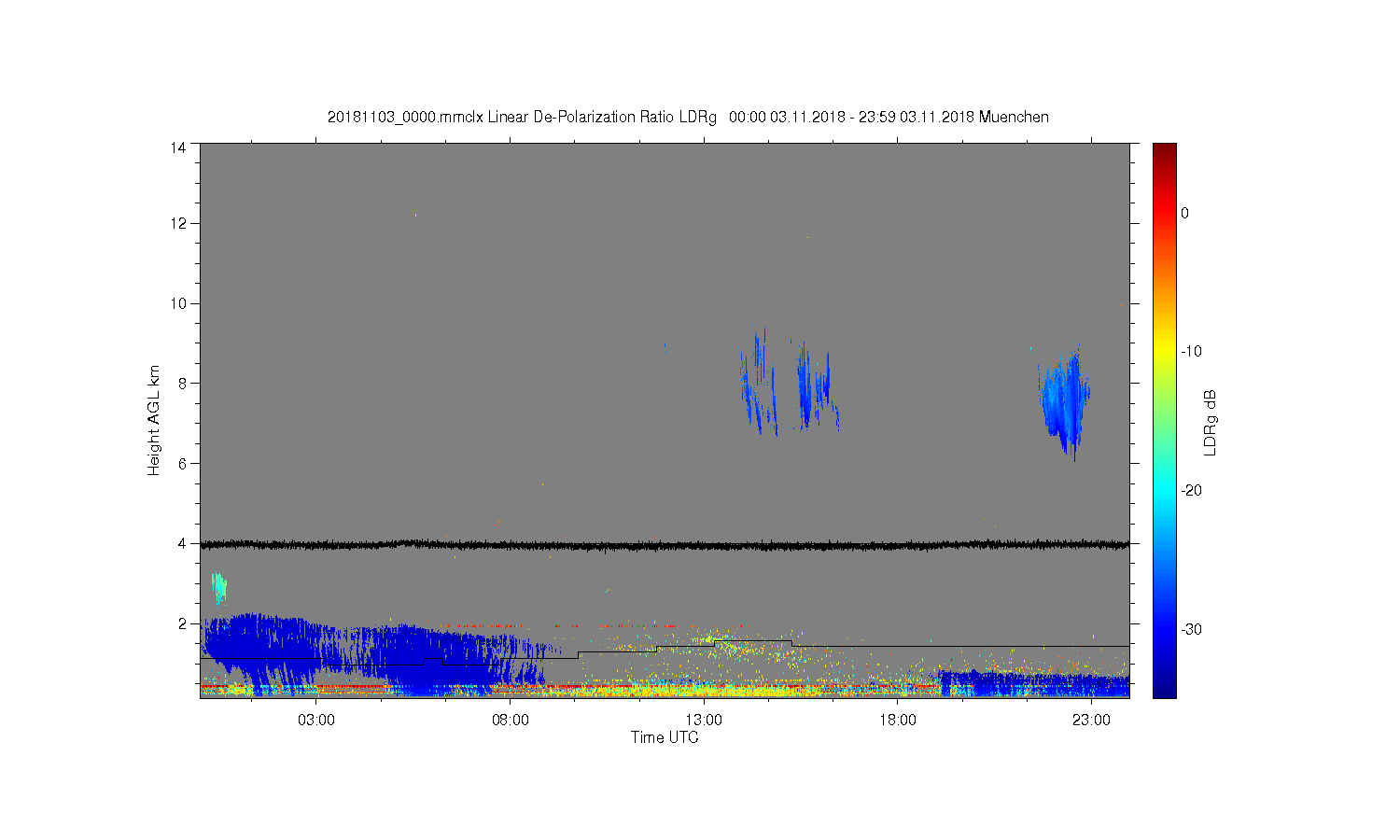Click the colorbar value label -10

click(x=1191, y=352)
